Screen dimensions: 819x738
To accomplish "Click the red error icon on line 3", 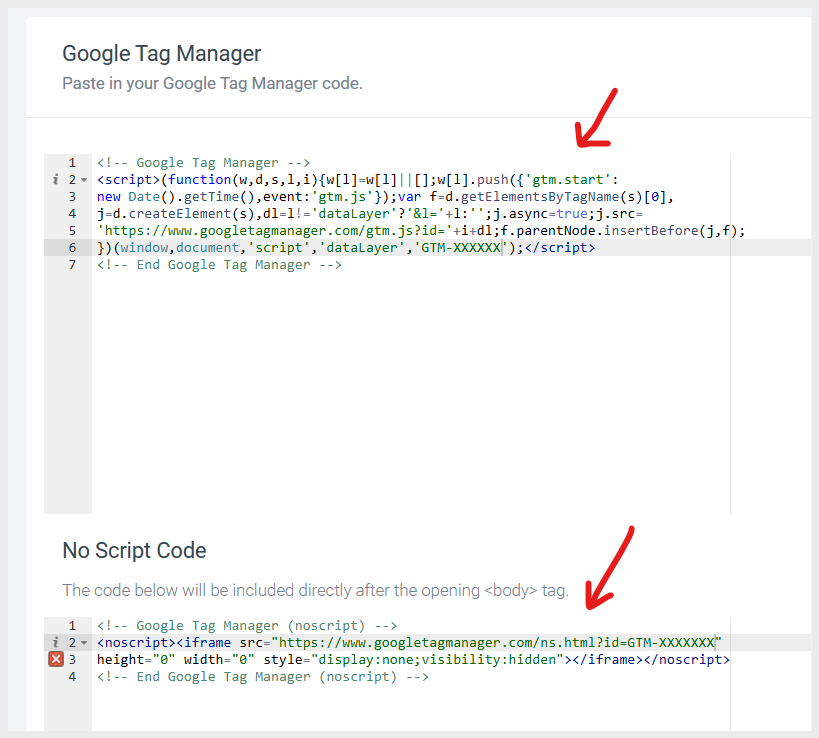I will tap(56, 659).
